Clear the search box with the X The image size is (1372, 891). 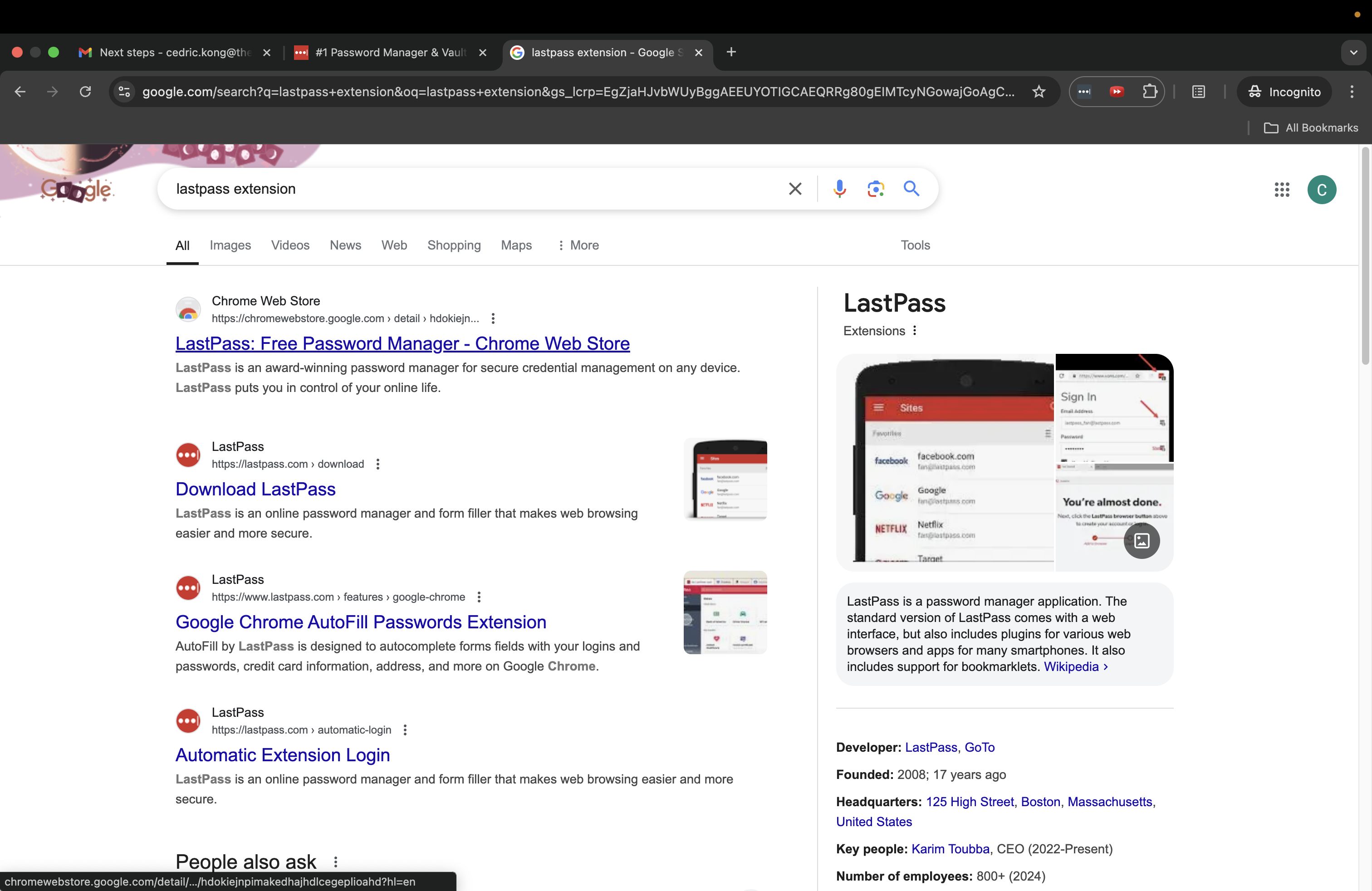click(x=795, y=188)
